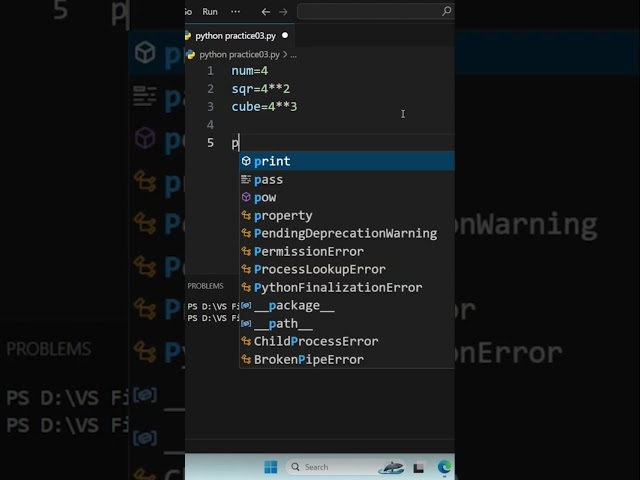Open the dolphin widget in the taskbar
The width and height of the screenshot is (640, 480).
[x=391, y=467]
